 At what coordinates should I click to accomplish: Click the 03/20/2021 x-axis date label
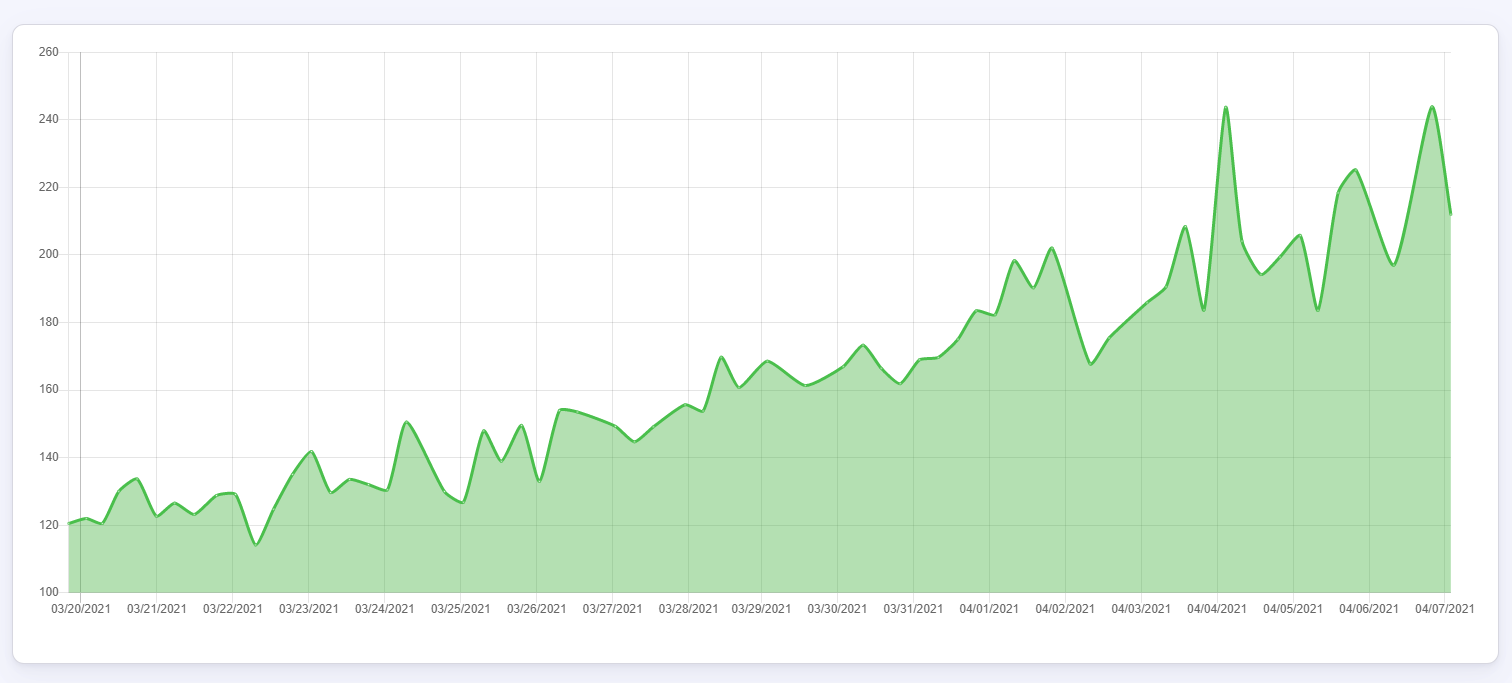click(81, 608)
